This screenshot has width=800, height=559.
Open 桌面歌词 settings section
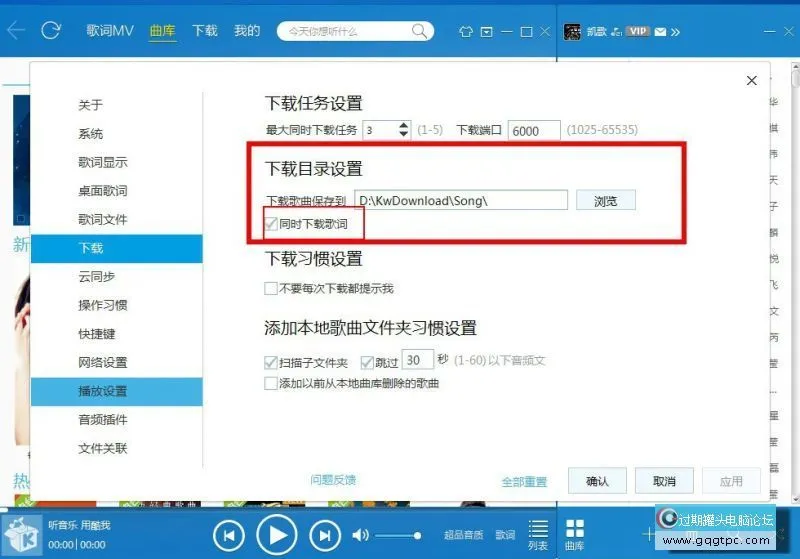117,191
